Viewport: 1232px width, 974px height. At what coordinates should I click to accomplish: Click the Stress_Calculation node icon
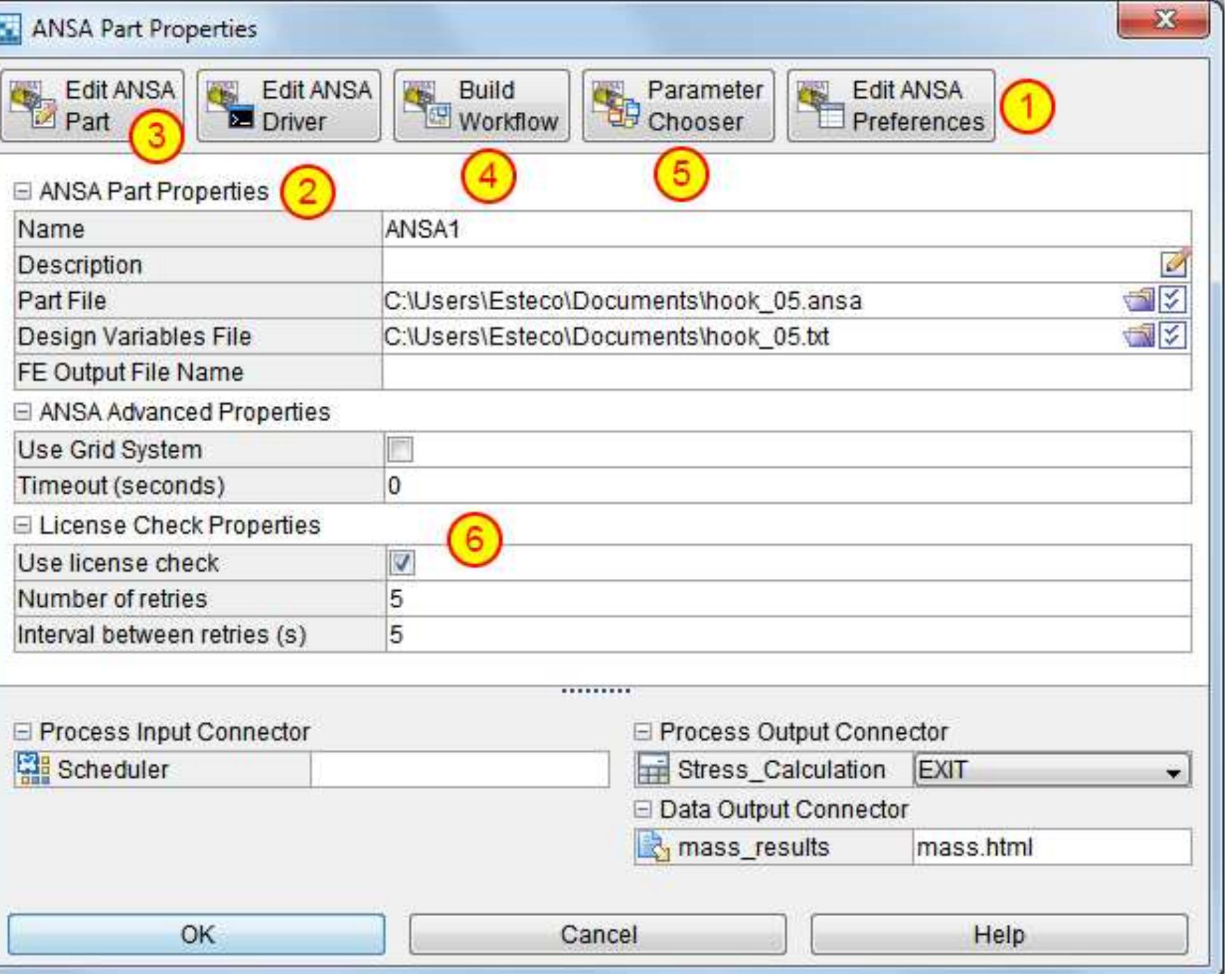(x=653, y=769)
